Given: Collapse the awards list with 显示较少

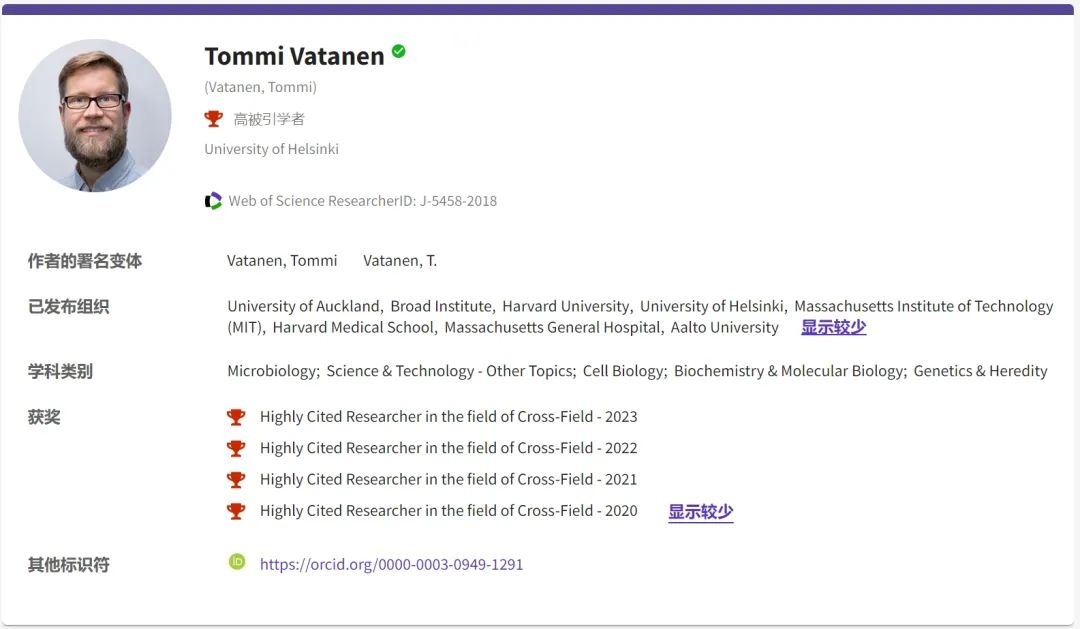Looking at the screenshot, I should [700, 512].
